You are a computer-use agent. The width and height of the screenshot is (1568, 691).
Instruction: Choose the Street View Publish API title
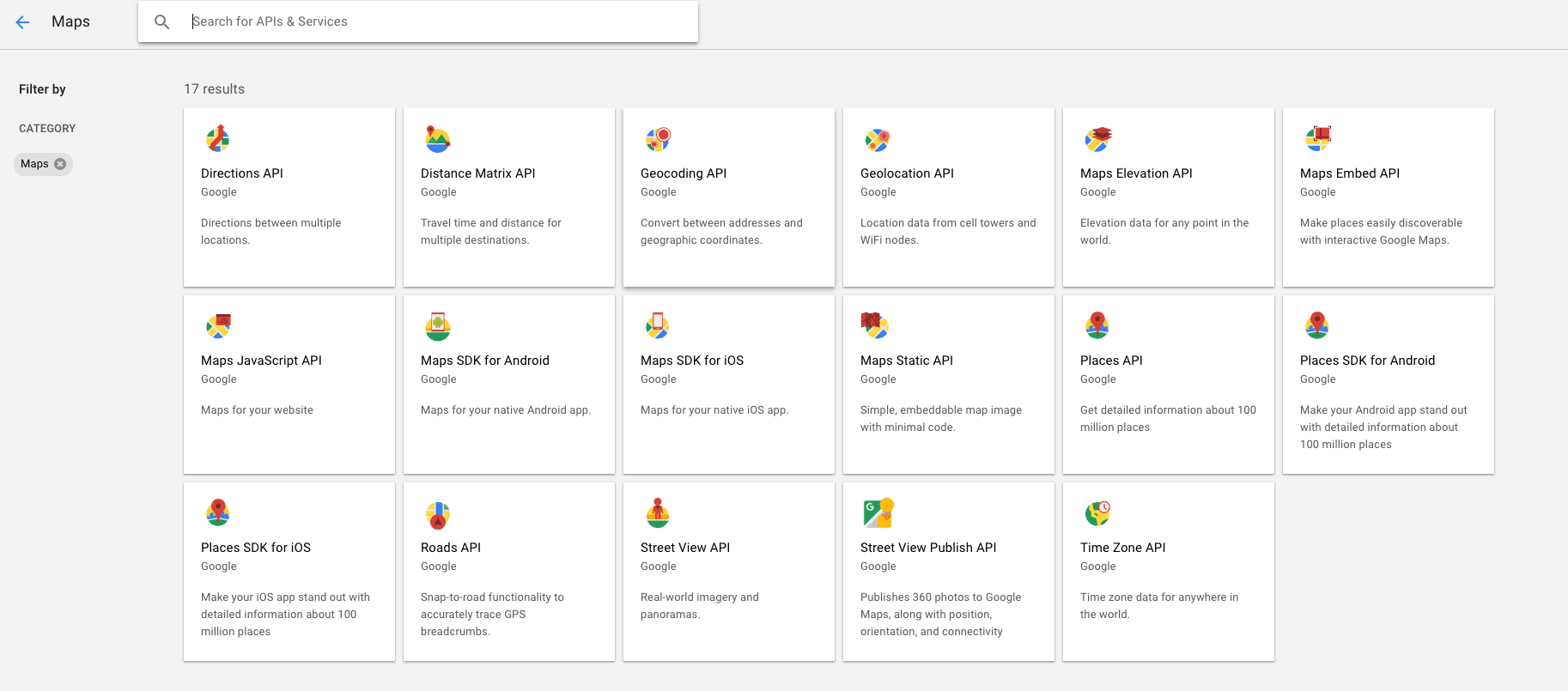coord(928,548)
